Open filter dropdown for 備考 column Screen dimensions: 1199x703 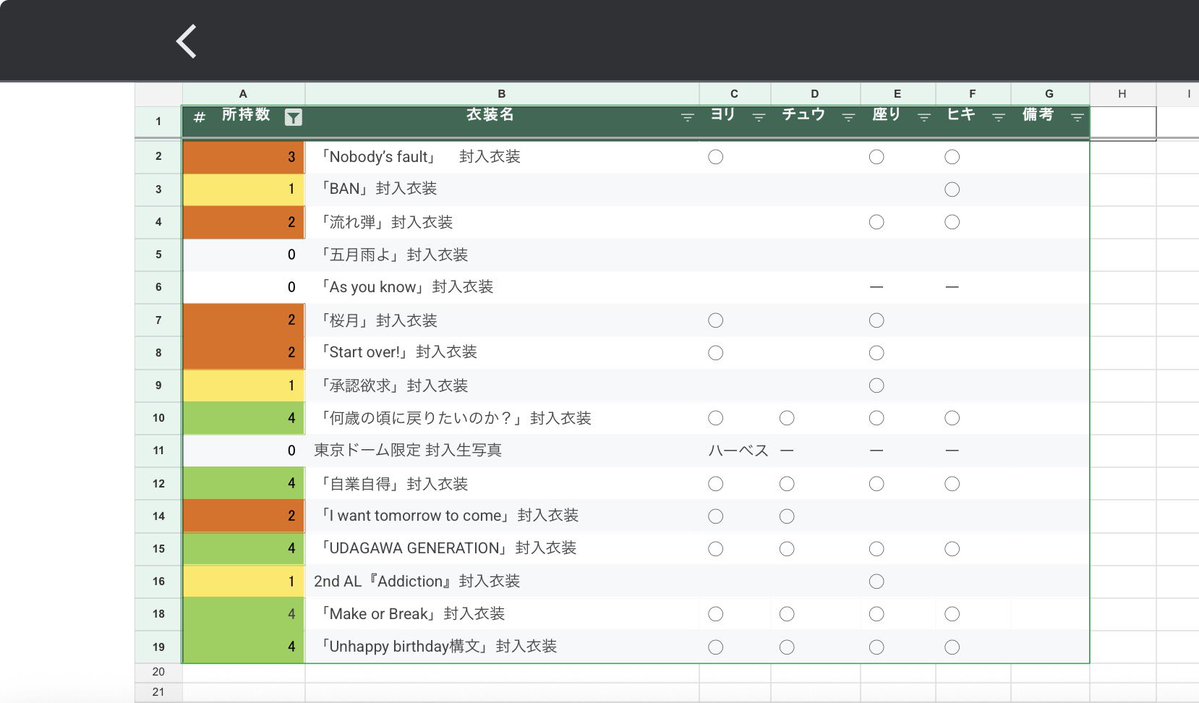point(1077,117)
